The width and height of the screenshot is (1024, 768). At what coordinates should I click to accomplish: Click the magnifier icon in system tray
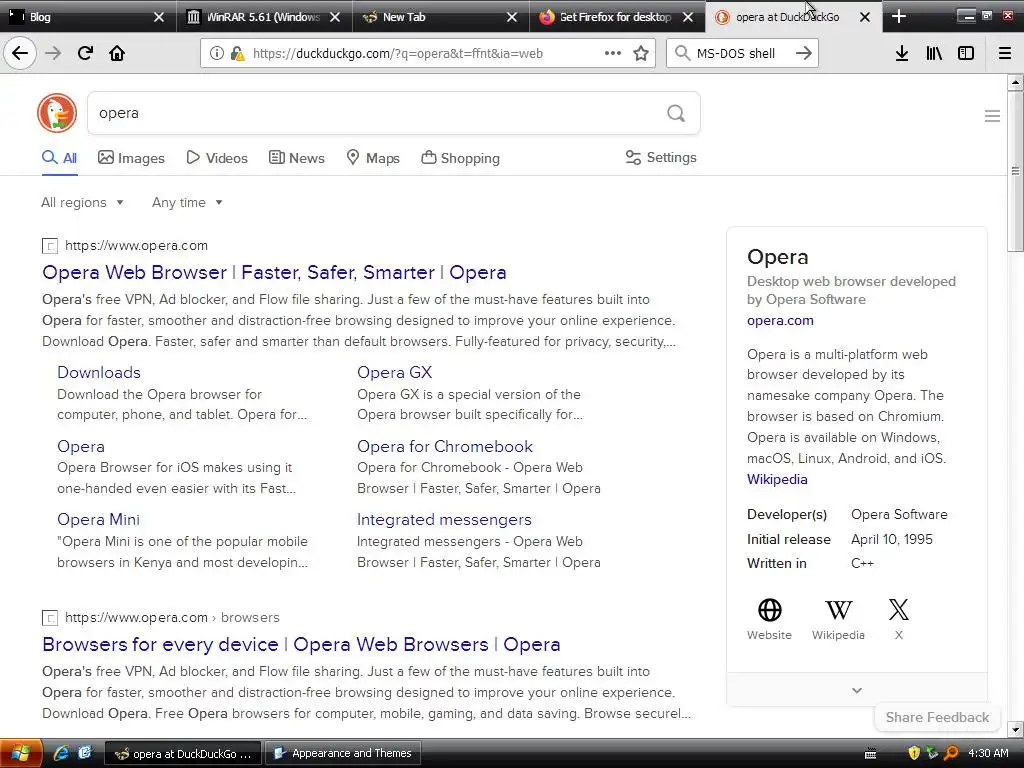coord(952,753)
